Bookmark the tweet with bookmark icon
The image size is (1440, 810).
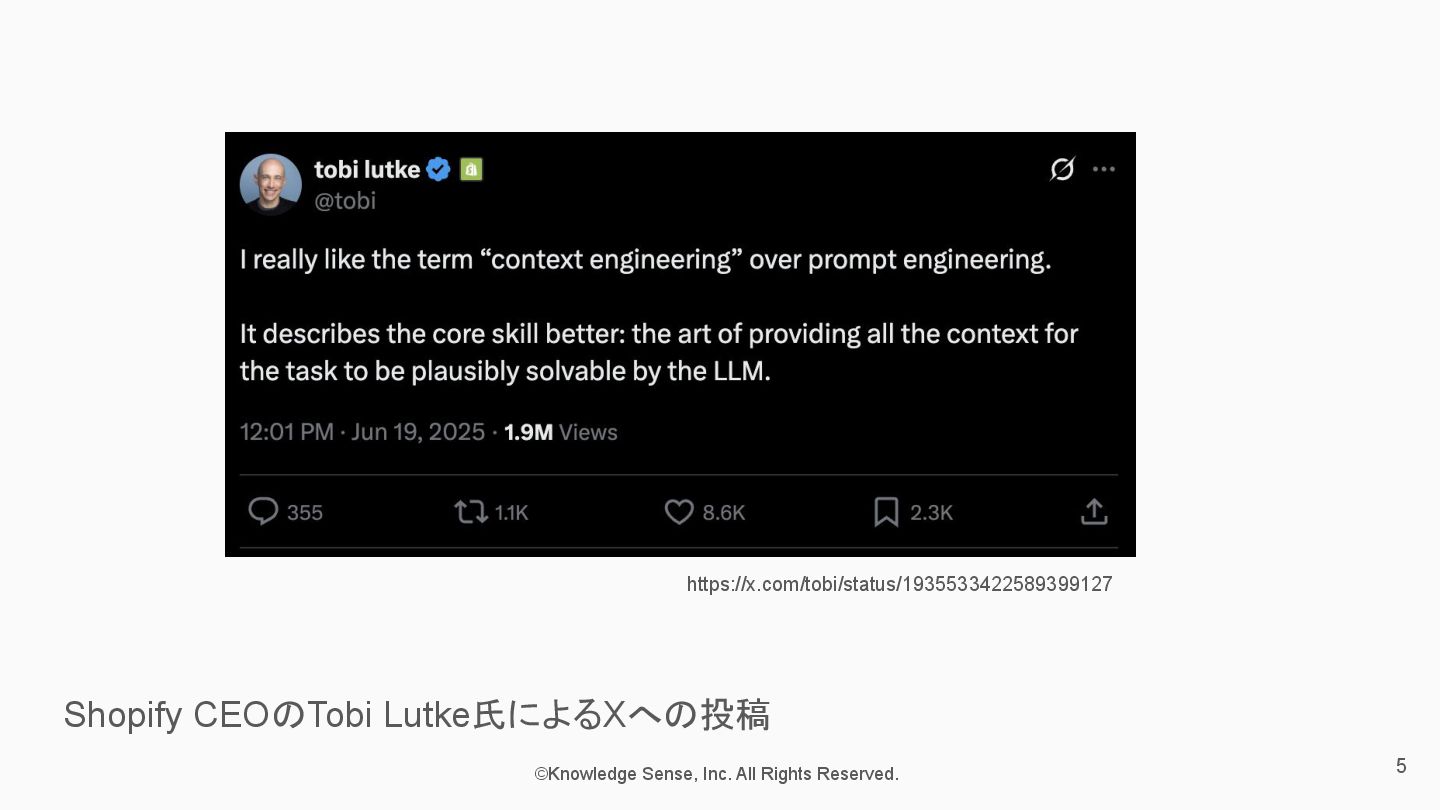point(886,512)
